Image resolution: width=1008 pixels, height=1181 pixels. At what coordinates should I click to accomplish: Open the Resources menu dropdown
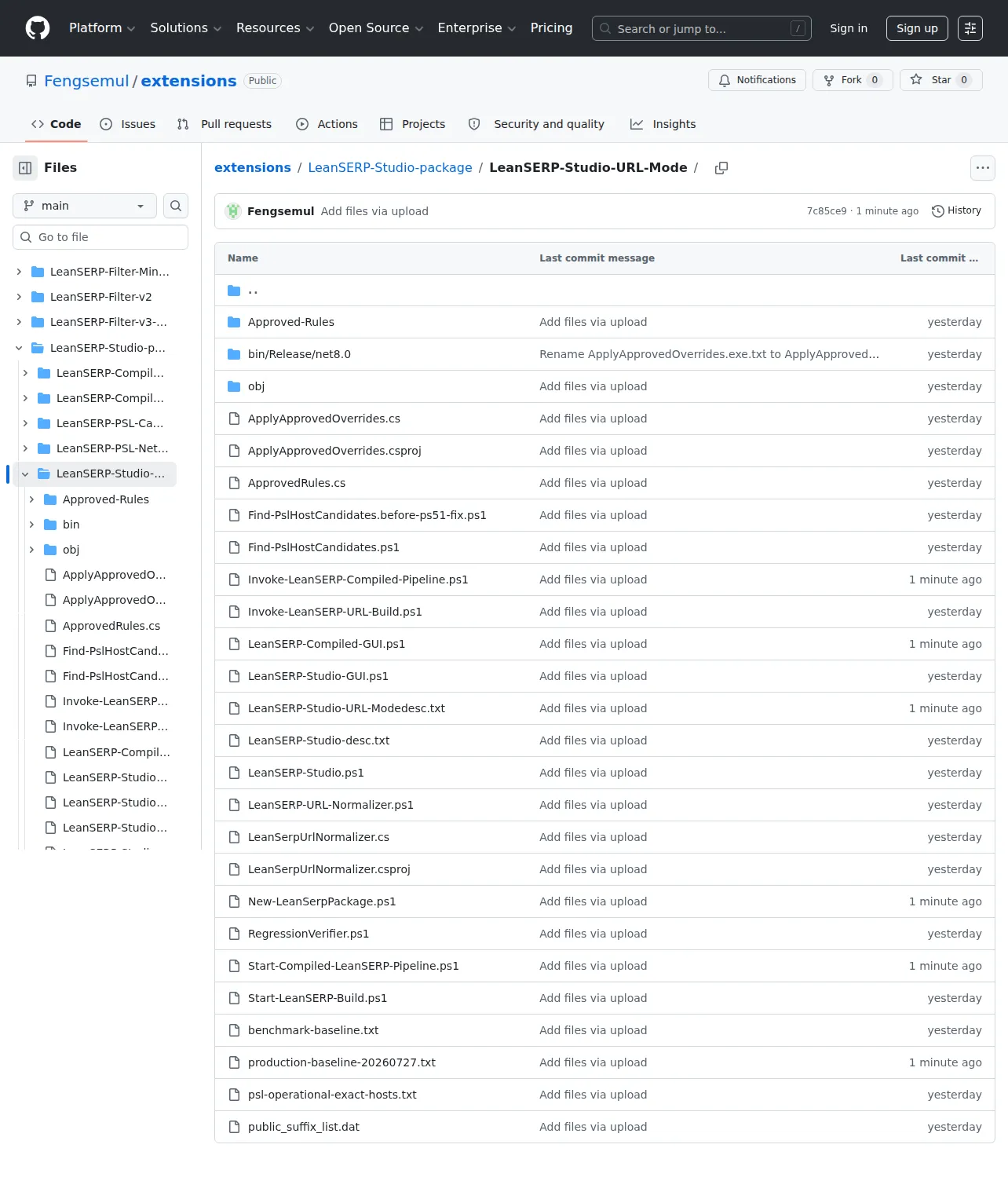pos(275,28)
